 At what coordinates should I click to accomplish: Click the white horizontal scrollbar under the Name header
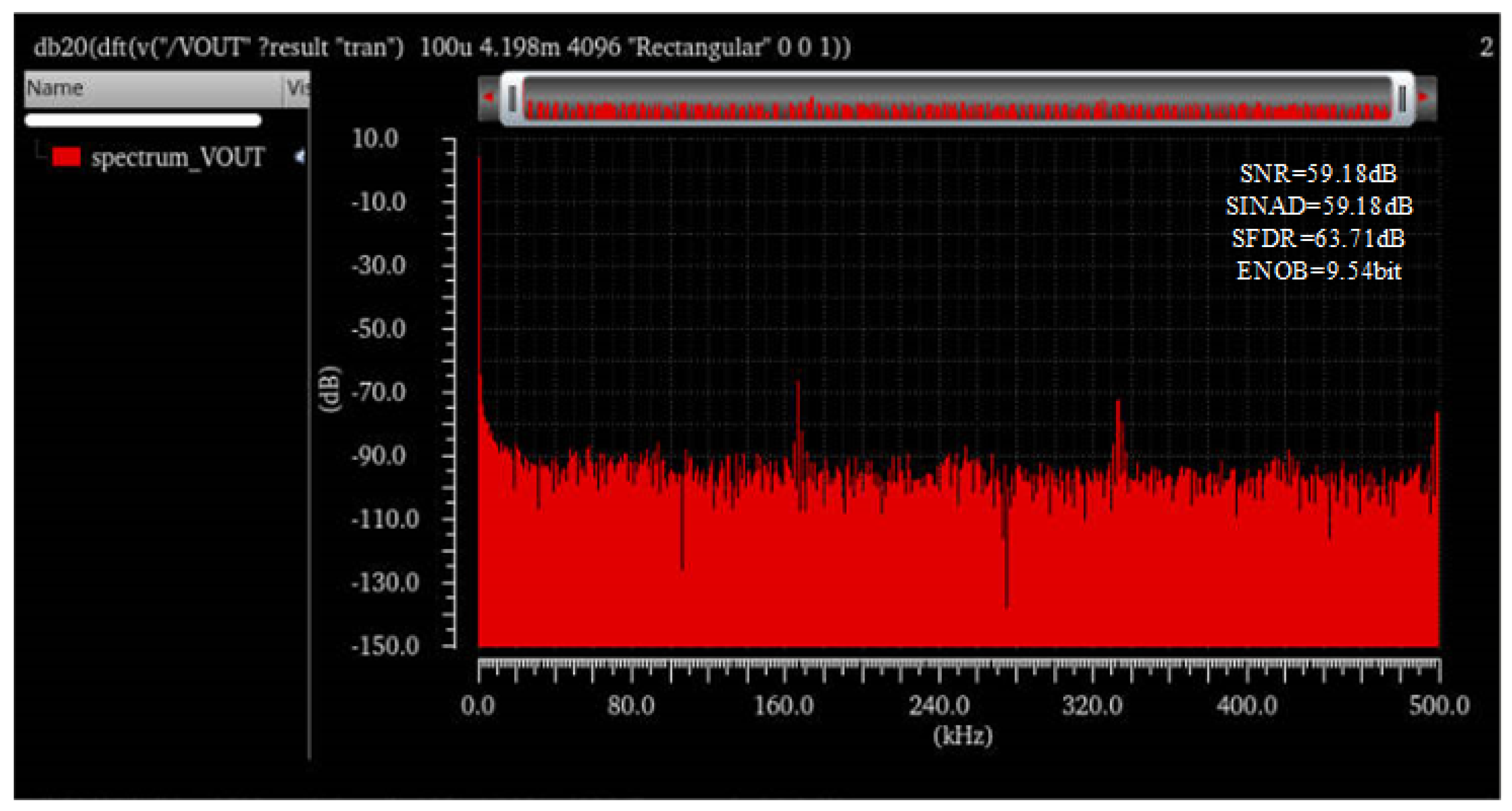tap(143, 120)
